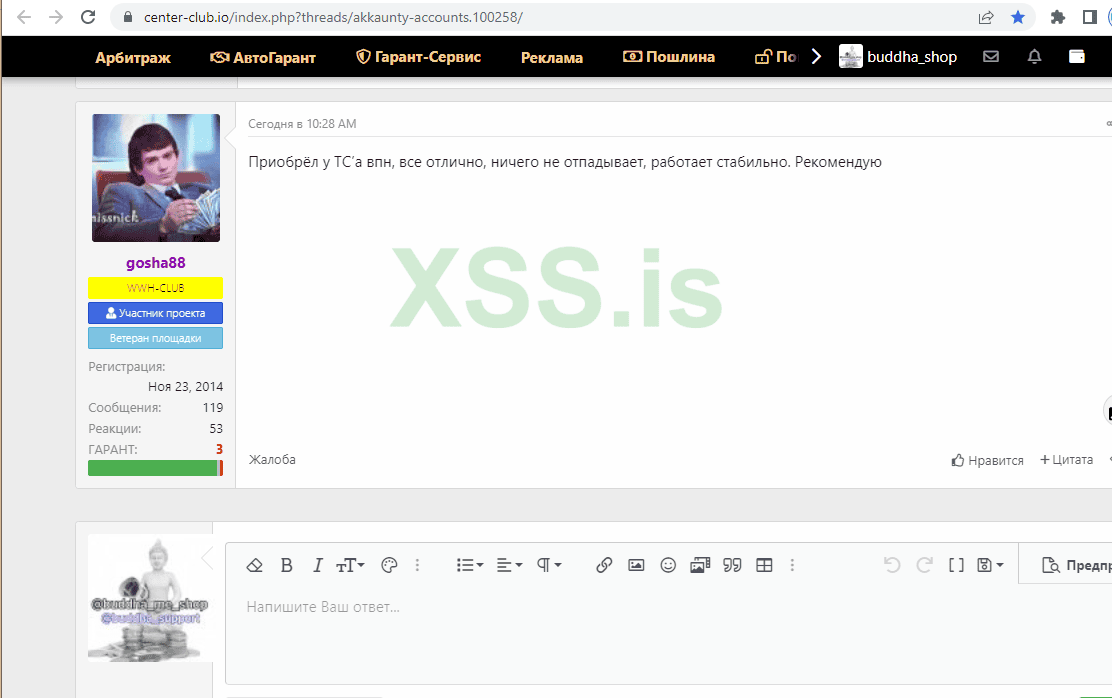
Task: Click the registration date Ноя 23, 2014
Action: point(185,387)
